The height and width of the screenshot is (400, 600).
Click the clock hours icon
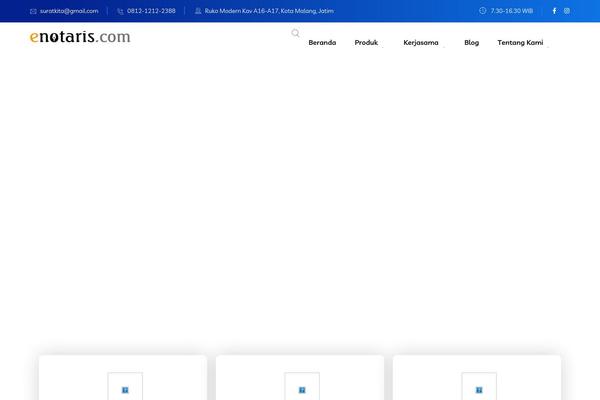[483, 11]
